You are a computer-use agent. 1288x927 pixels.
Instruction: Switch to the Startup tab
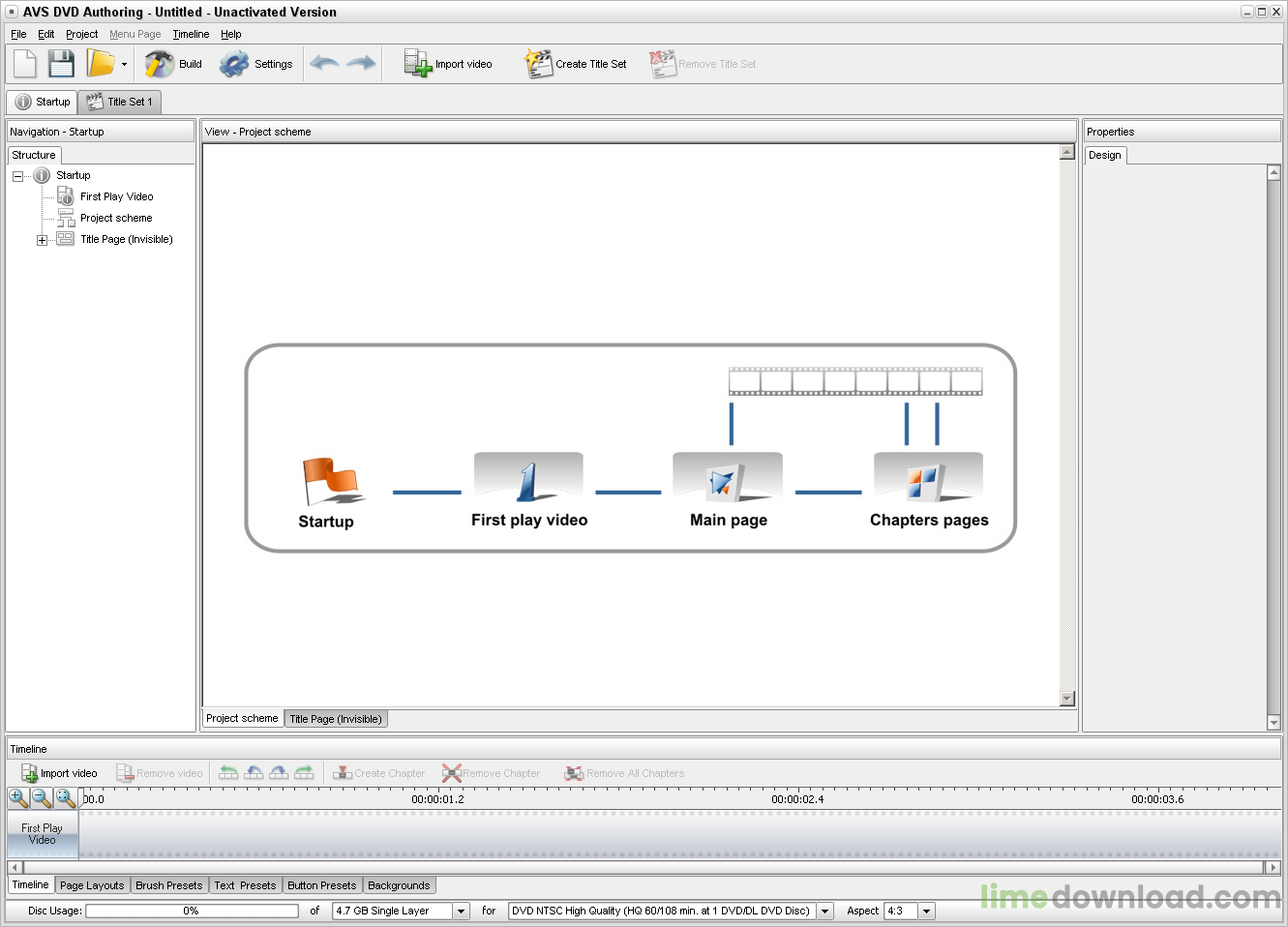tap(43, 102)
